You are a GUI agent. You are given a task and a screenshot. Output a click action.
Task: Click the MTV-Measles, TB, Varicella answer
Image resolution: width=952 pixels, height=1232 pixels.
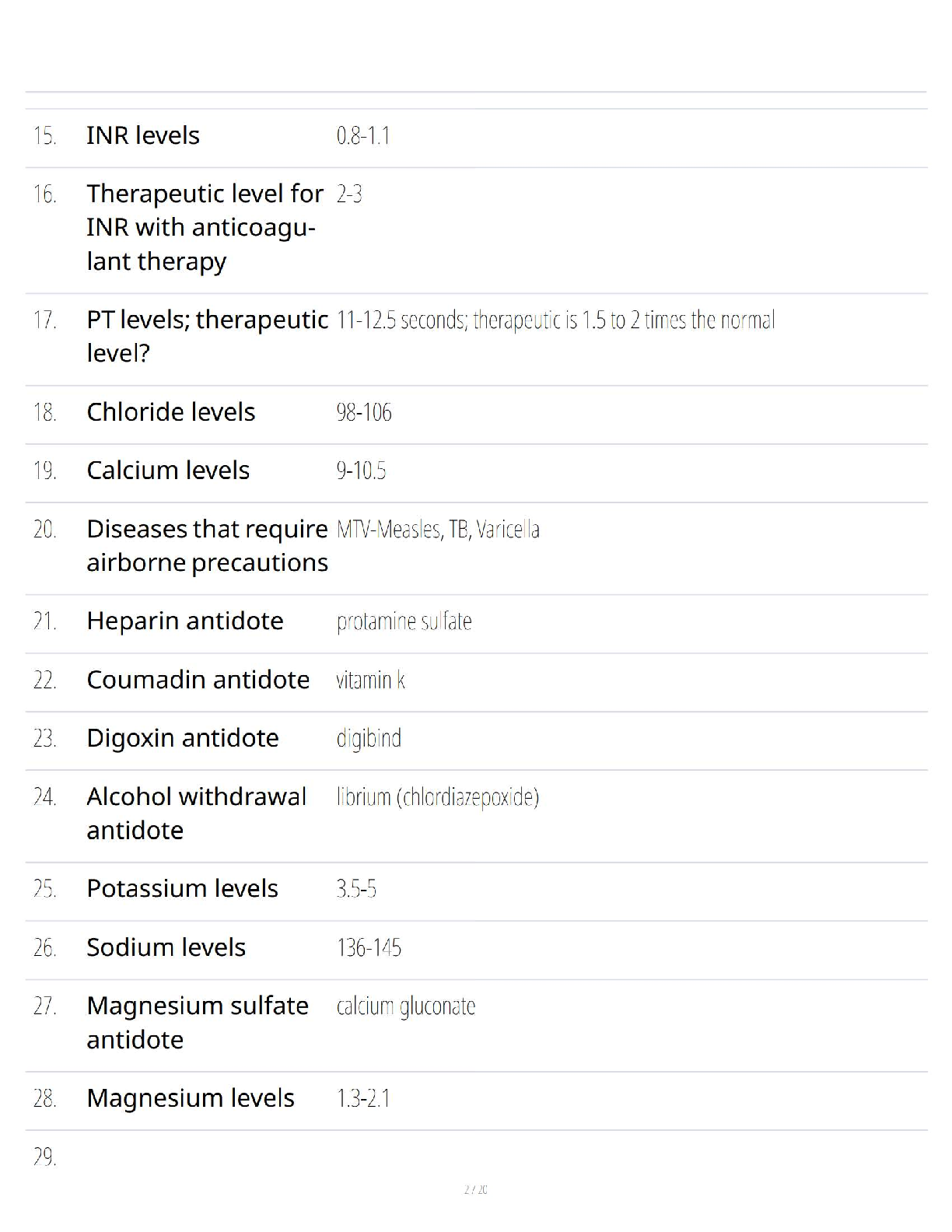438,530
